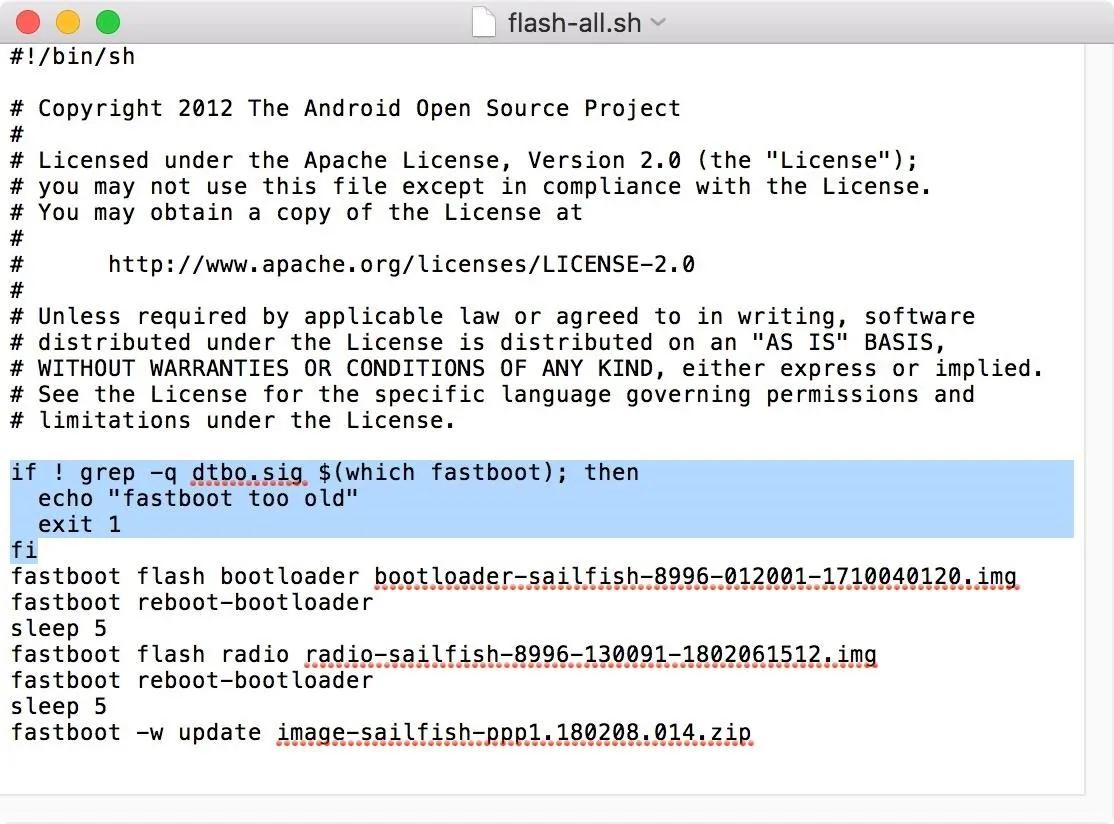Click the 'fi' line
The height and width of the screenshot is (824, 1114).
[23, 551]
